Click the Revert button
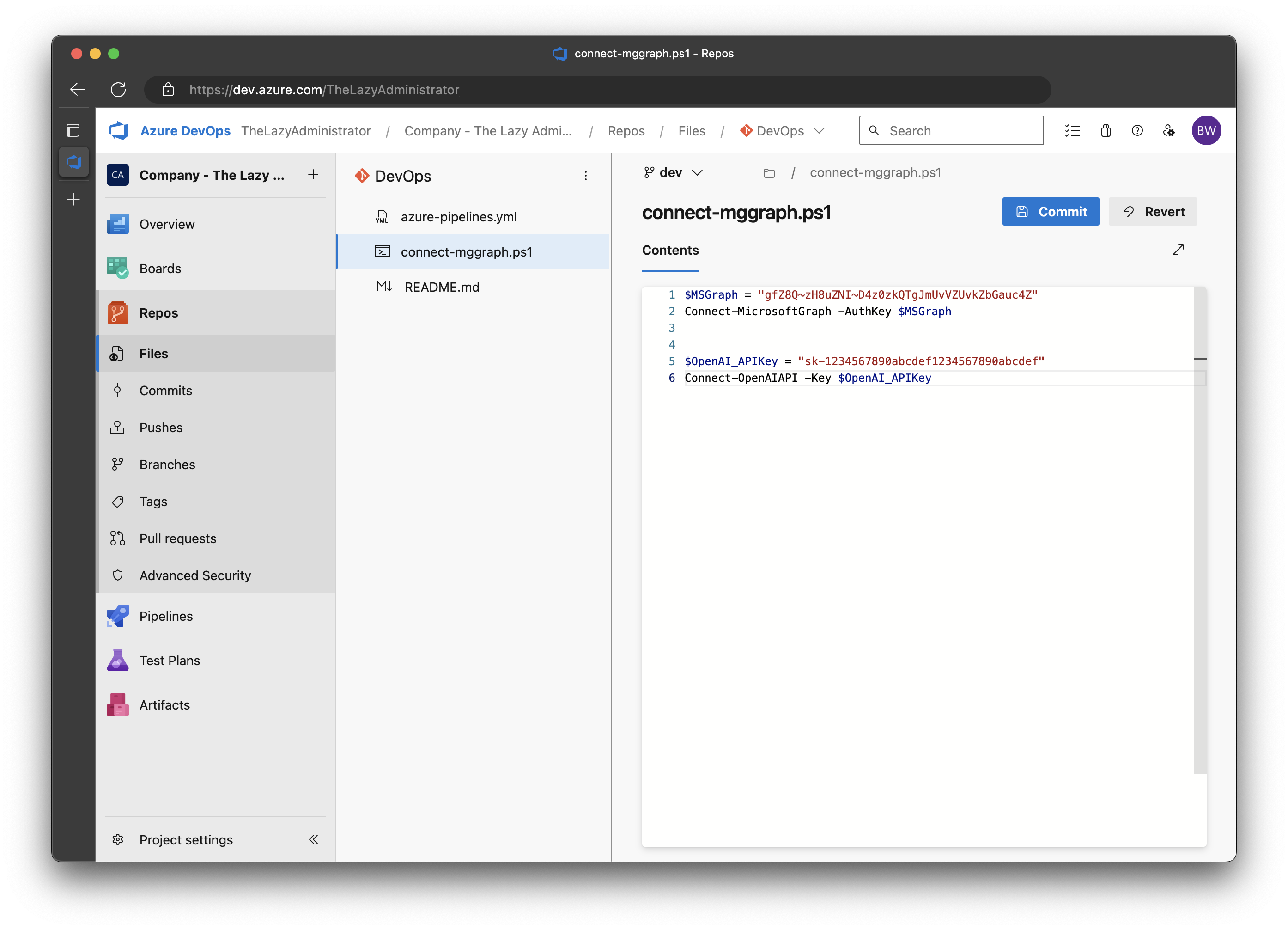The width and height of the screenshot is (1288, 930). (x=1153, y=211)
